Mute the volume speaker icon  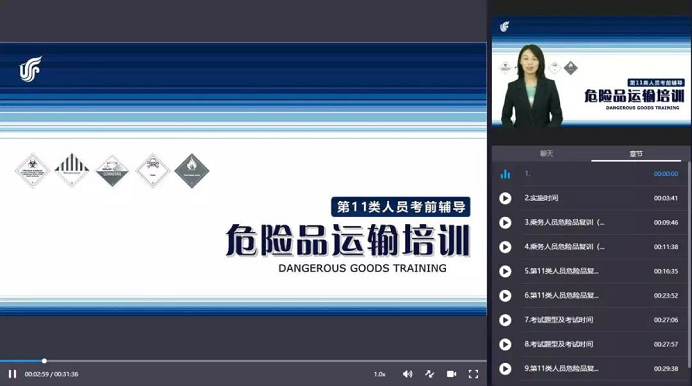pos(407,374)
